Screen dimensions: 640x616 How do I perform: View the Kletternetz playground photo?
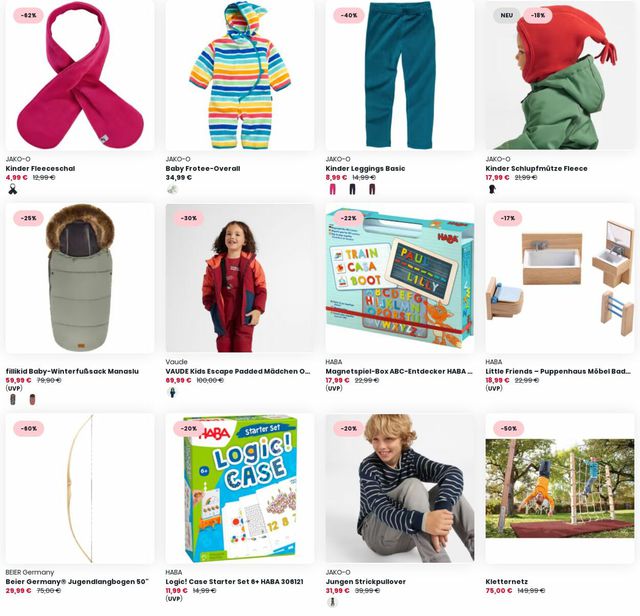click(x=560, y=489)
